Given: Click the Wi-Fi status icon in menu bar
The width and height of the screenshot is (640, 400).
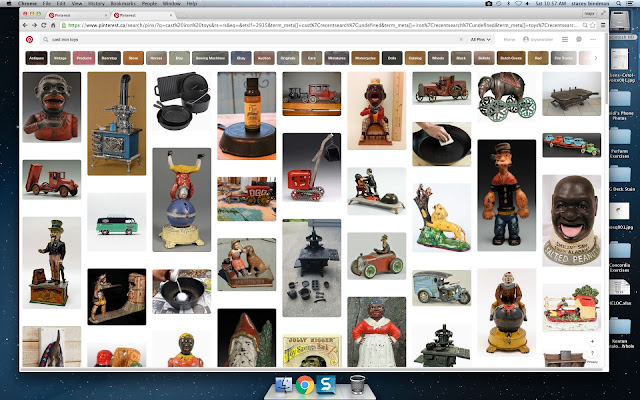Looking at the screenshot, I should (518, 3).
